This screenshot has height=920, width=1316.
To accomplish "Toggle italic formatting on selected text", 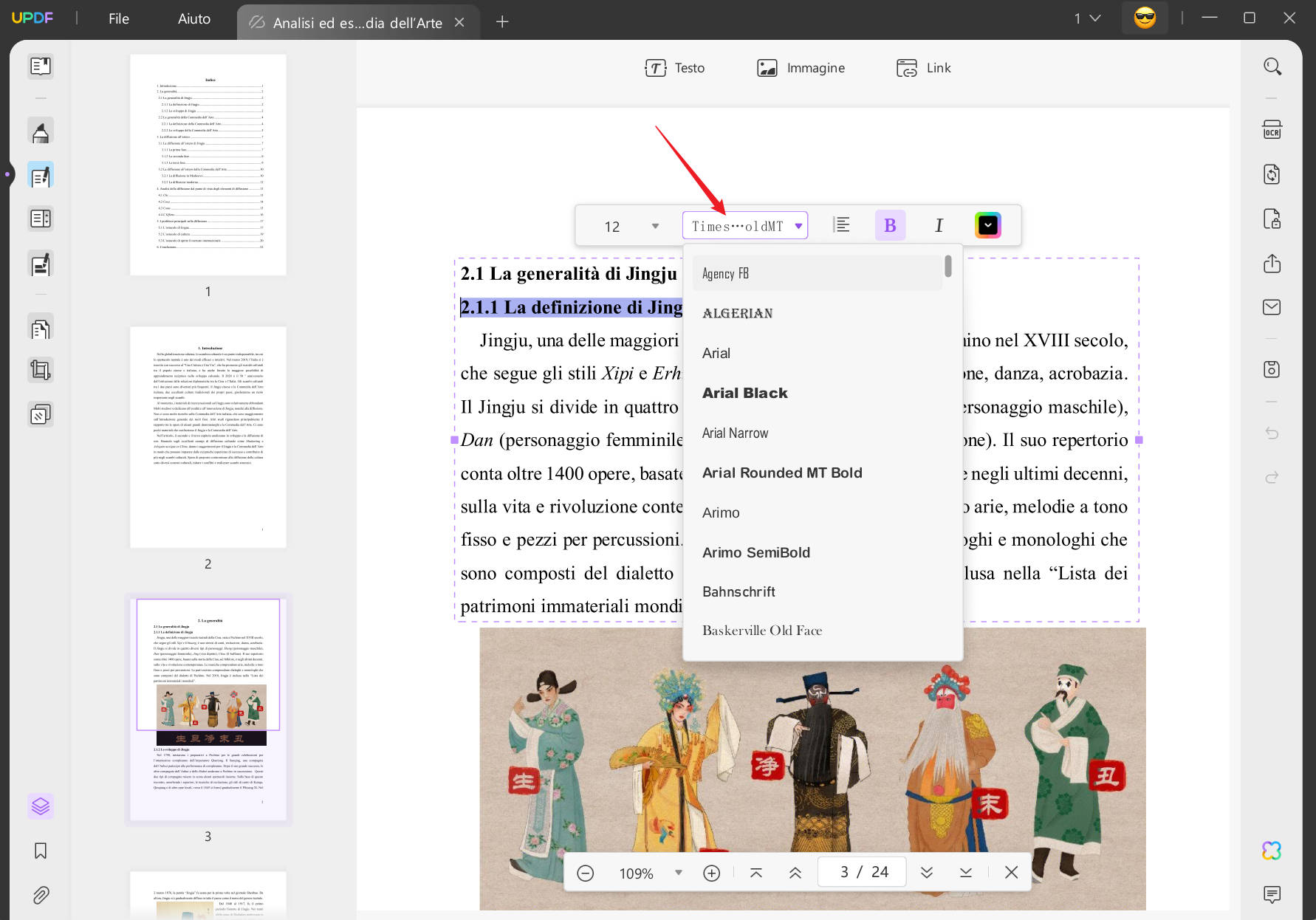I will point(939,225).
